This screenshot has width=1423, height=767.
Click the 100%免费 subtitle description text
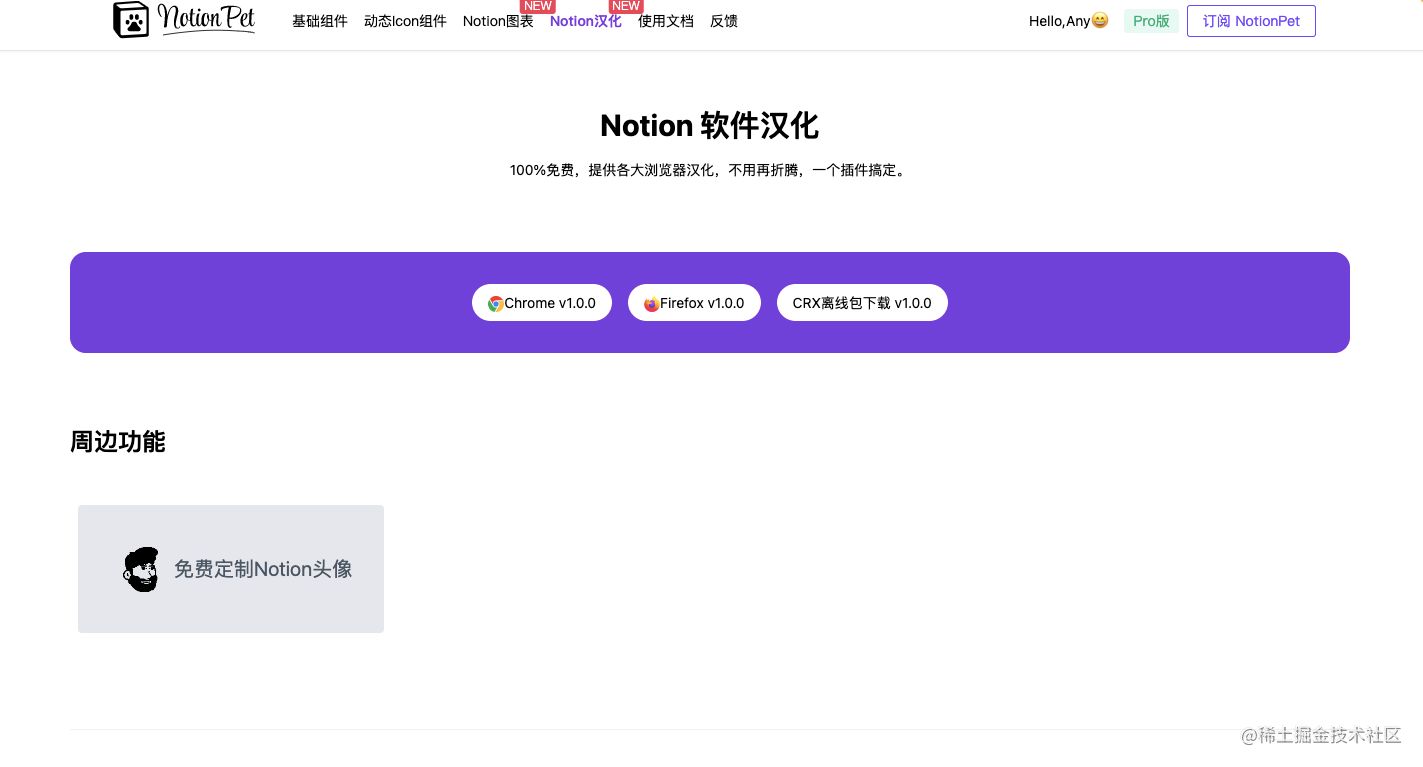(x=709, y=170)
